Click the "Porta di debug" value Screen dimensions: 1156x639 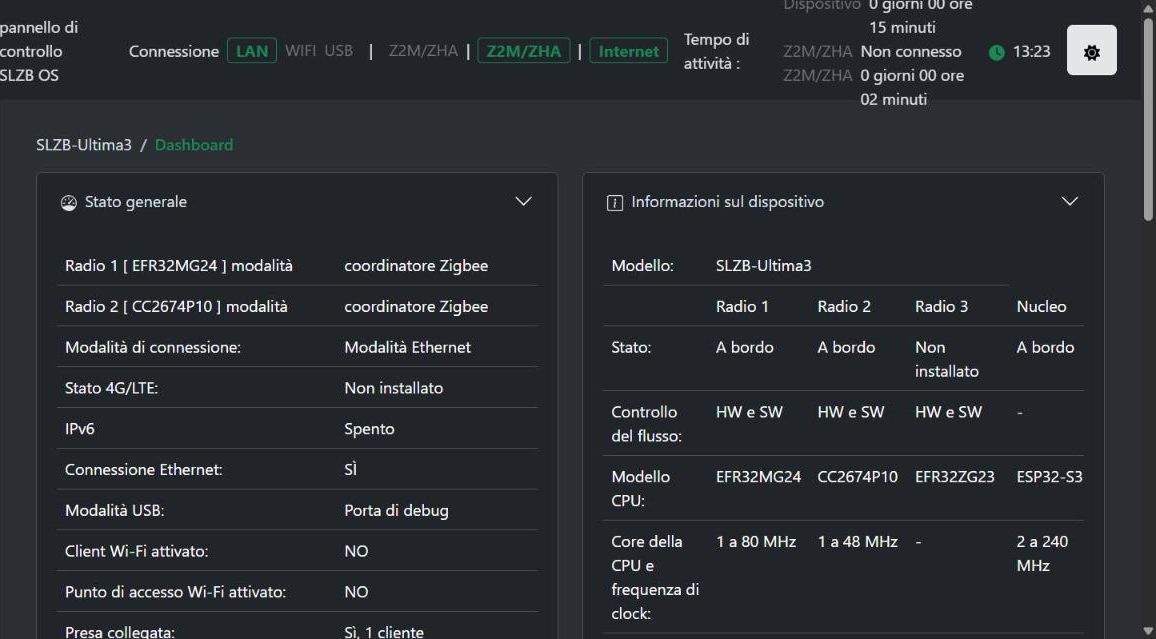(396, 510)
